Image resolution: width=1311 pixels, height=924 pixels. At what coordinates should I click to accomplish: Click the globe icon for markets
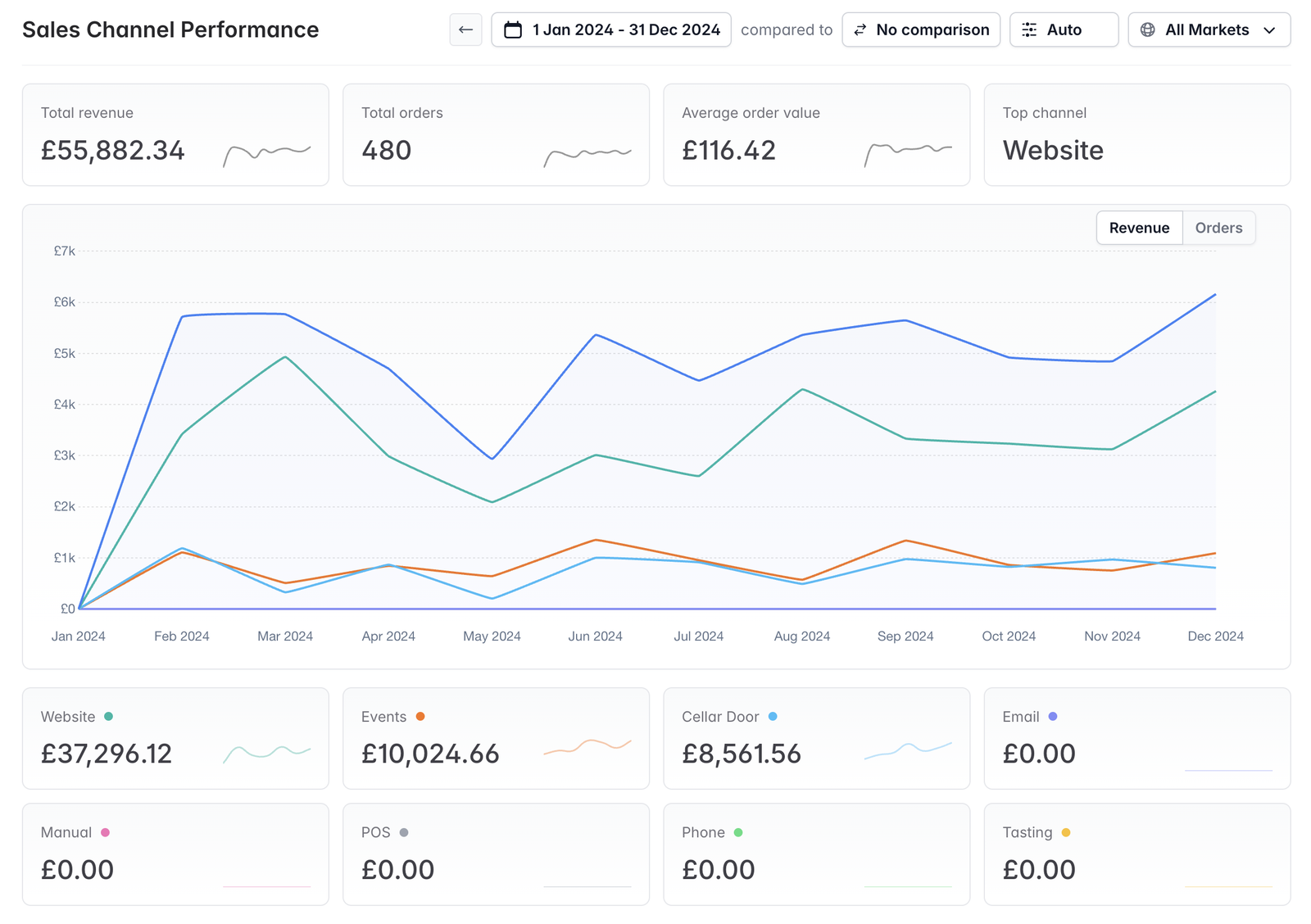pyautogui.click(x=1148, y=29)
